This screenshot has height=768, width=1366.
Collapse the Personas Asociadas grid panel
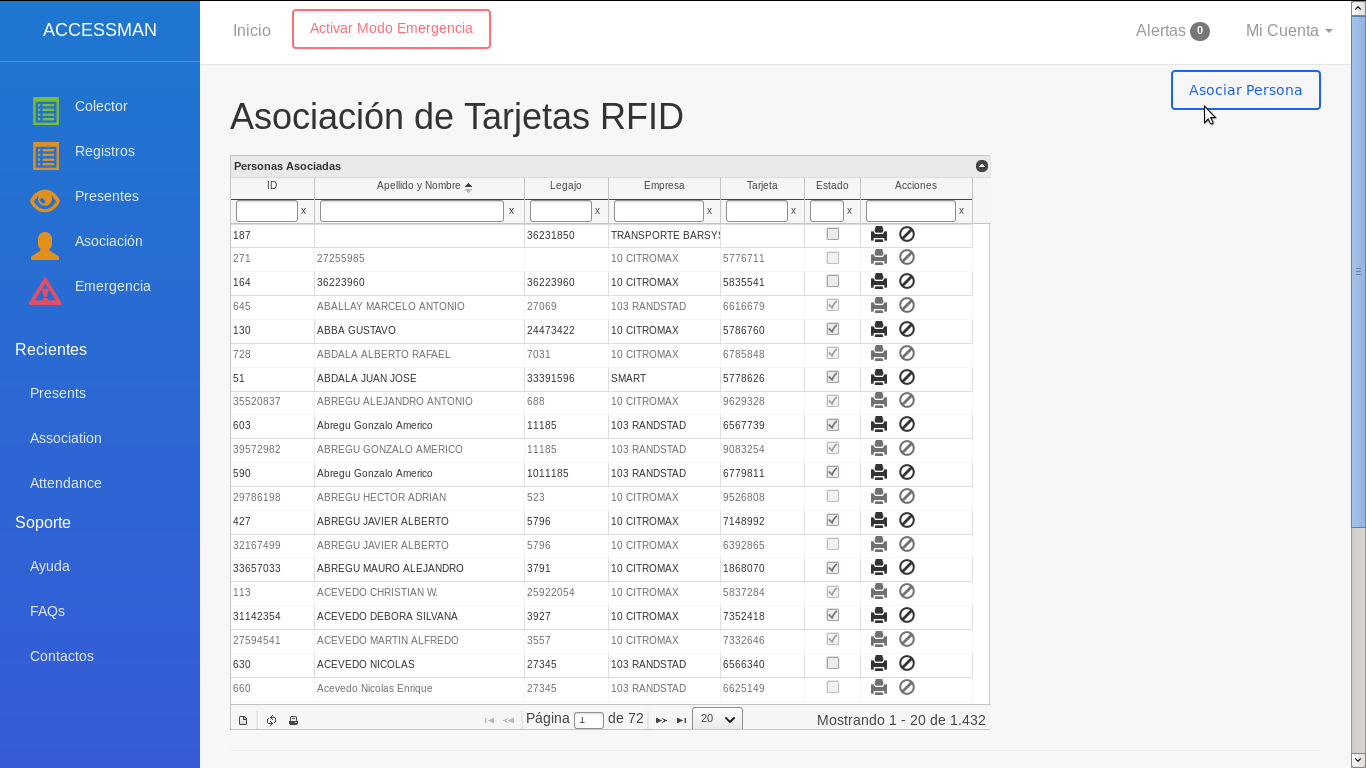click(981, 166)
